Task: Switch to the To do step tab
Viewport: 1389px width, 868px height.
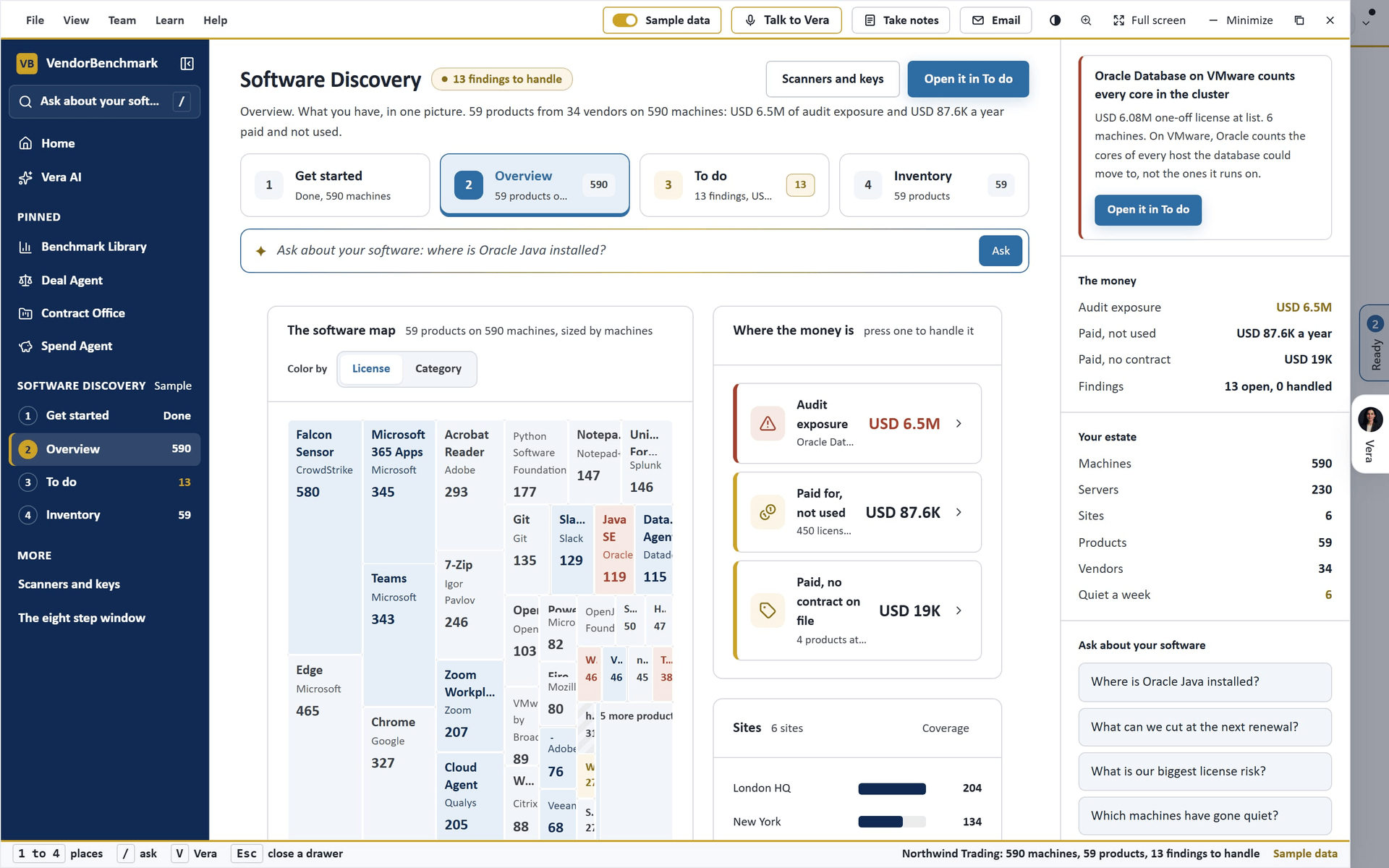Action: (x=734, y=185)
